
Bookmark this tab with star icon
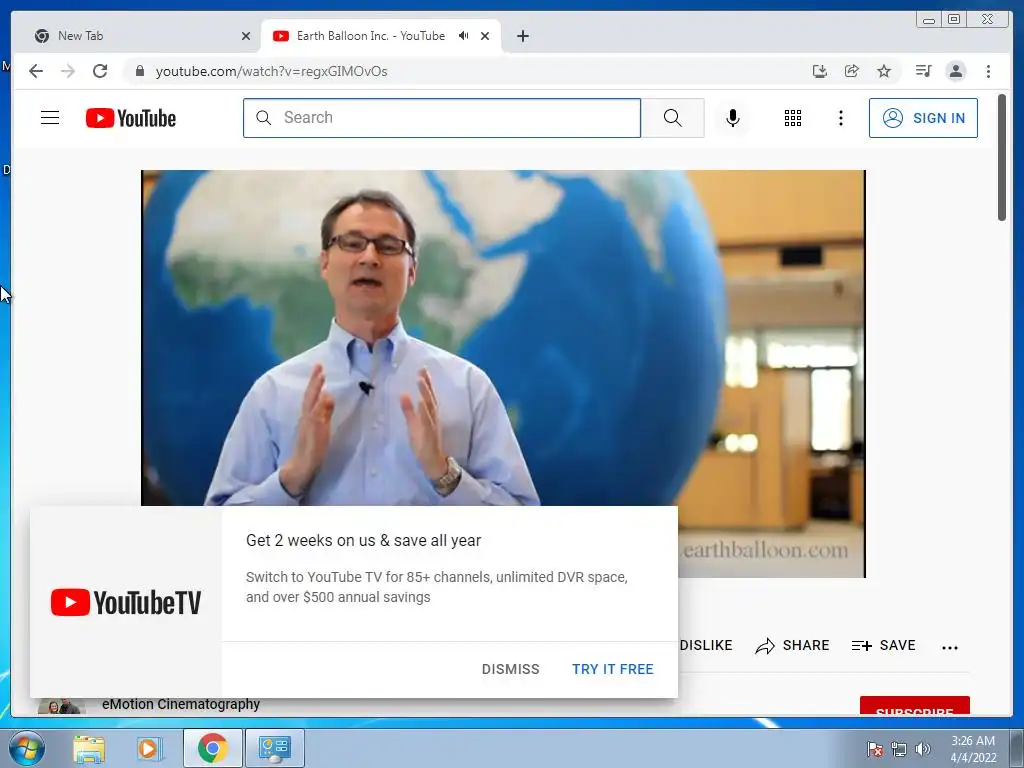(884, 71)
